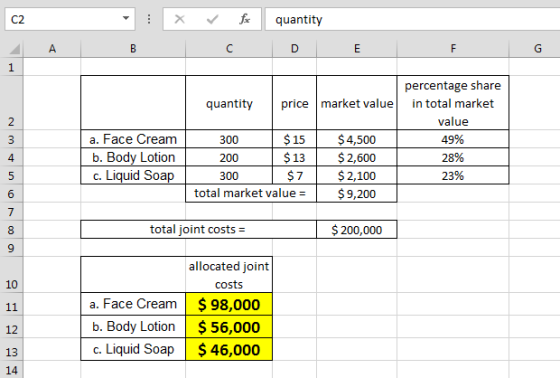This screenshot has width=560, height=378.
Task: Click the $13 price cell
Action: point(295,157)
